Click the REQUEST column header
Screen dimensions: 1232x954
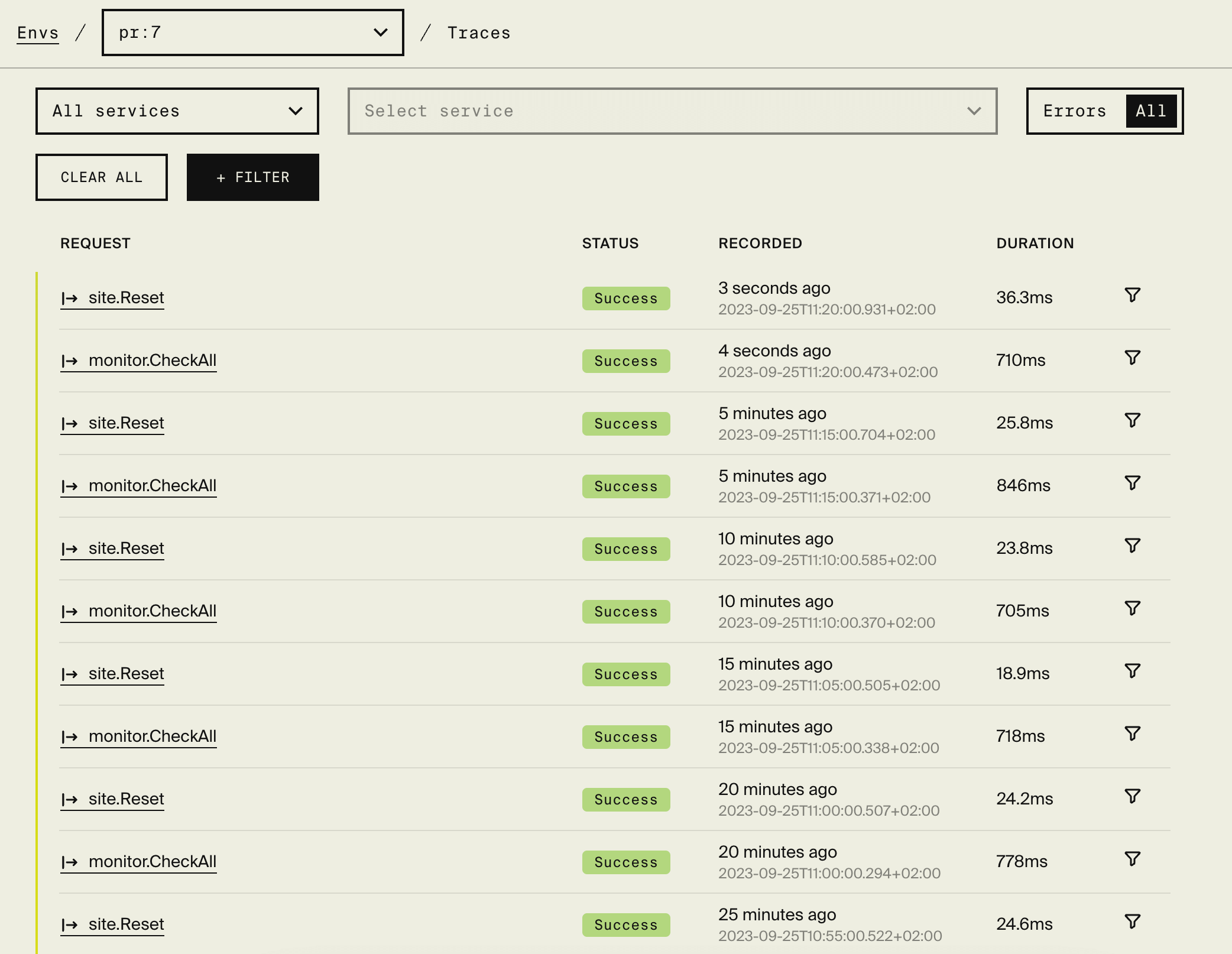click(95, 244)
